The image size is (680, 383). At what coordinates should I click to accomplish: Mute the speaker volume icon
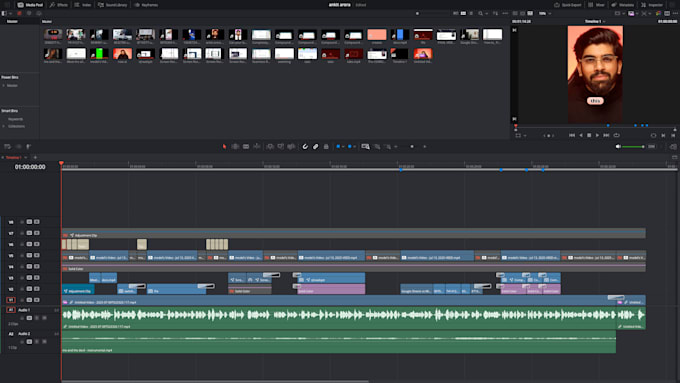618,147
